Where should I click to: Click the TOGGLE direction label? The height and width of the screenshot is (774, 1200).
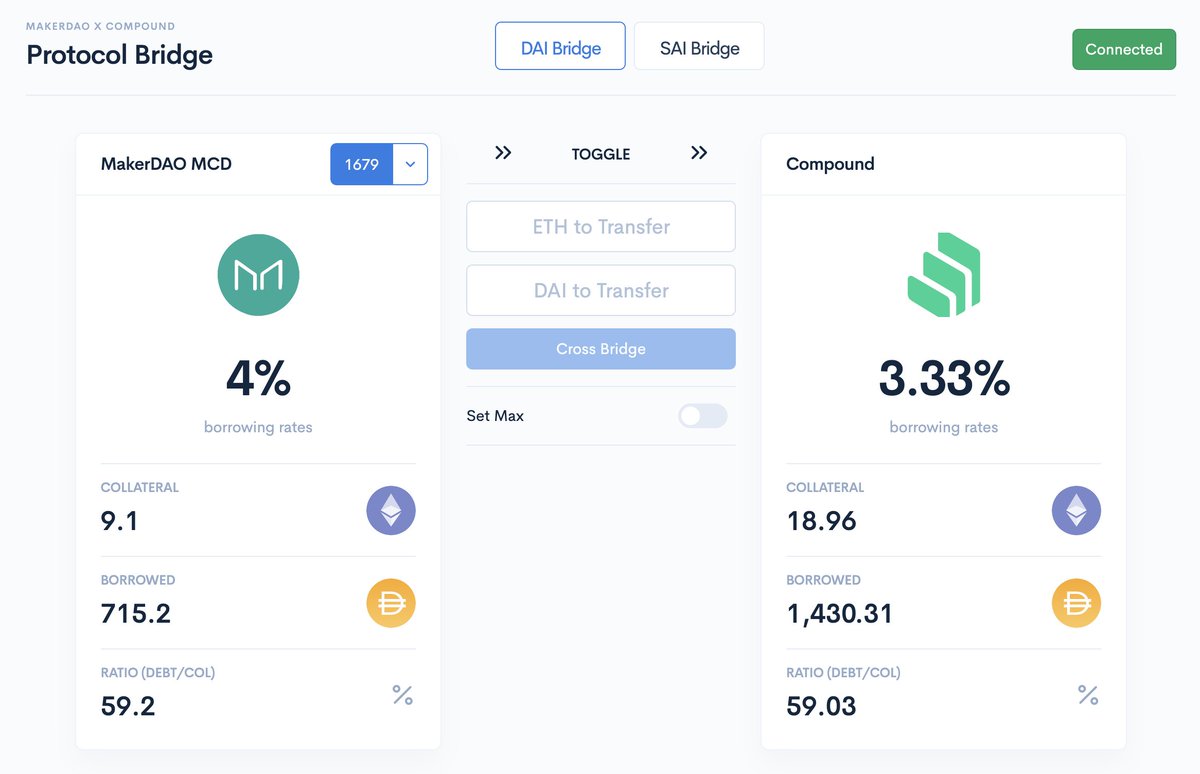[601, 154]
